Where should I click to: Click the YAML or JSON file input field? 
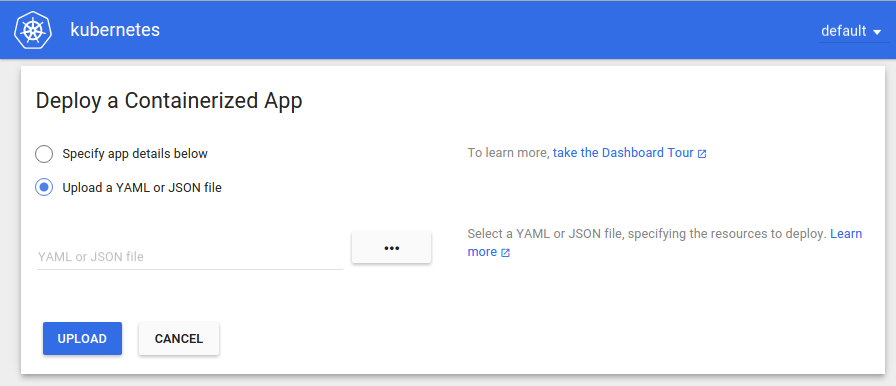[190, 257]
